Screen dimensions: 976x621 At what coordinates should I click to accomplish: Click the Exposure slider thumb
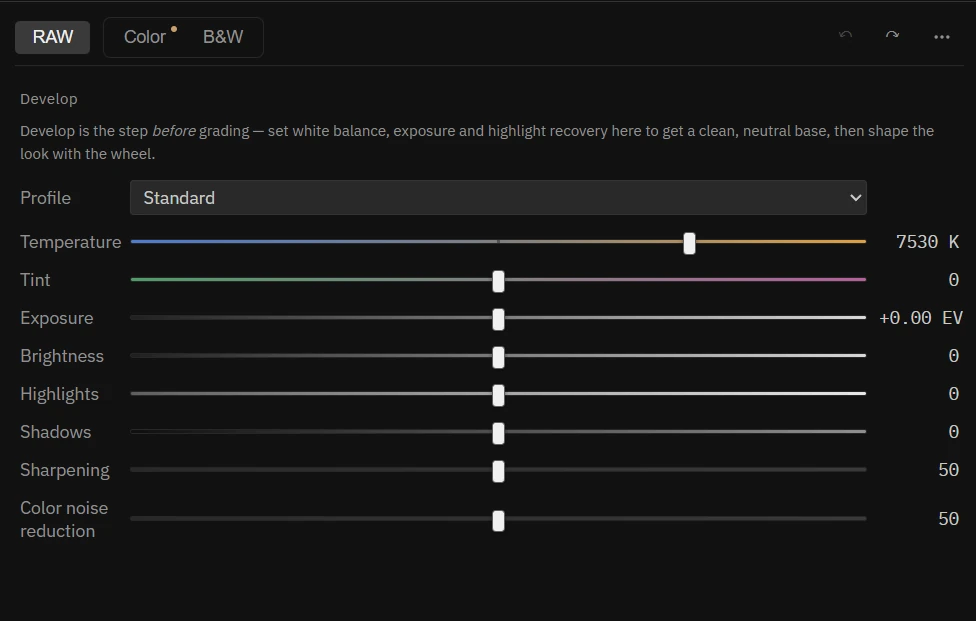point(498,319)
